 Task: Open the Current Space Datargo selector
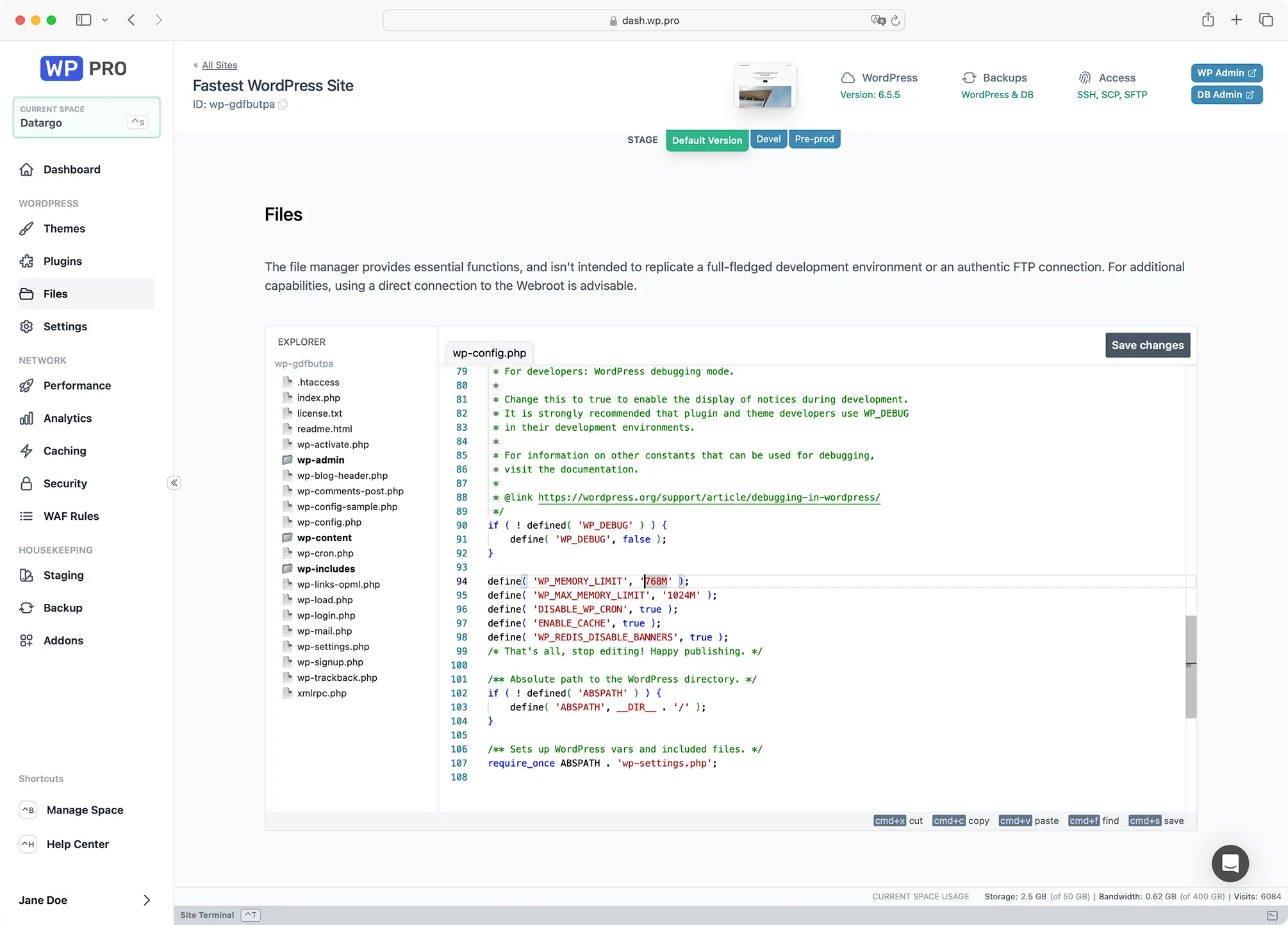(87, 117)
